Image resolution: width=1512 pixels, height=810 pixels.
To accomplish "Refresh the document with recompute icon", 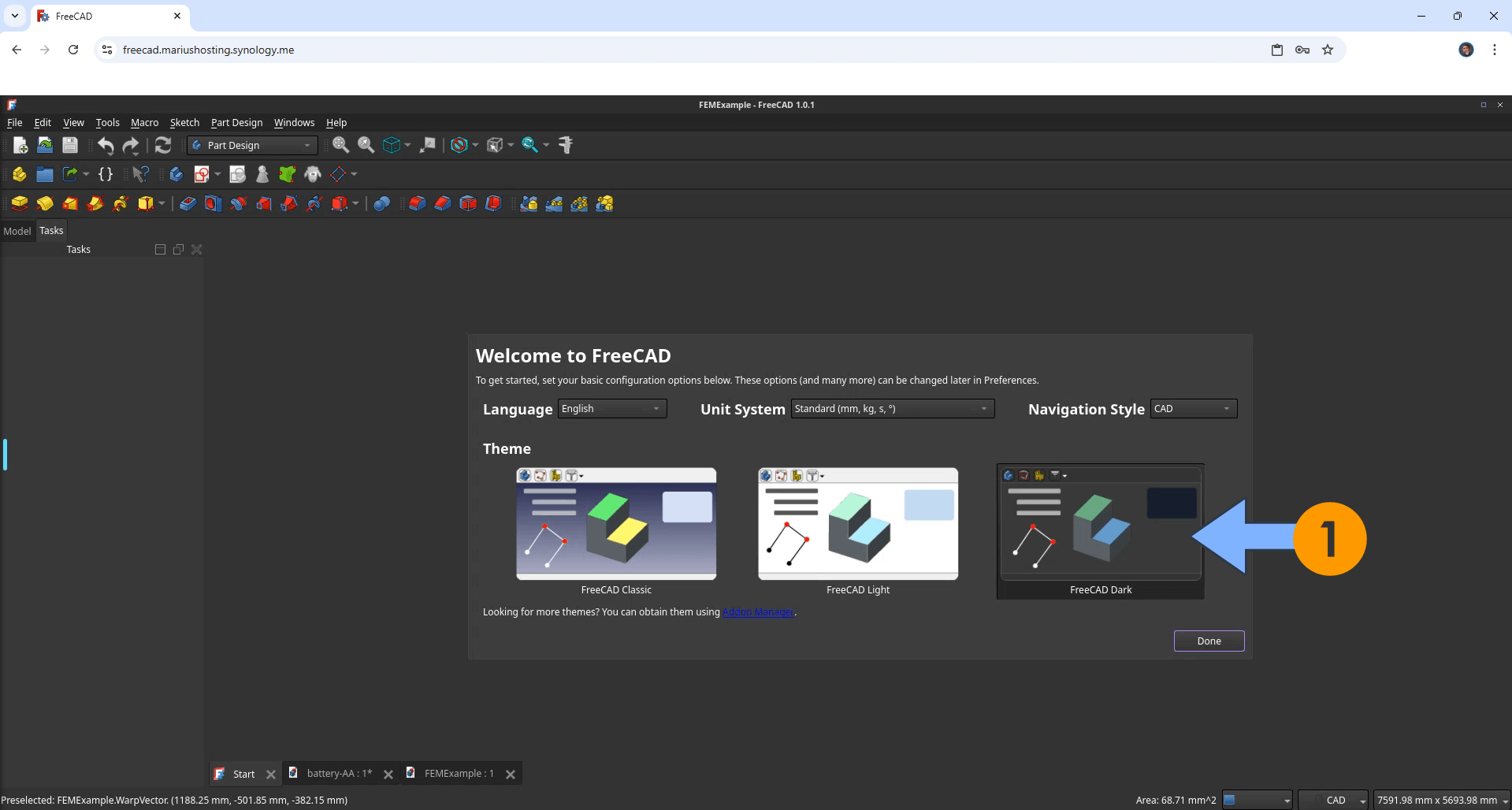I will coord(163,145).
